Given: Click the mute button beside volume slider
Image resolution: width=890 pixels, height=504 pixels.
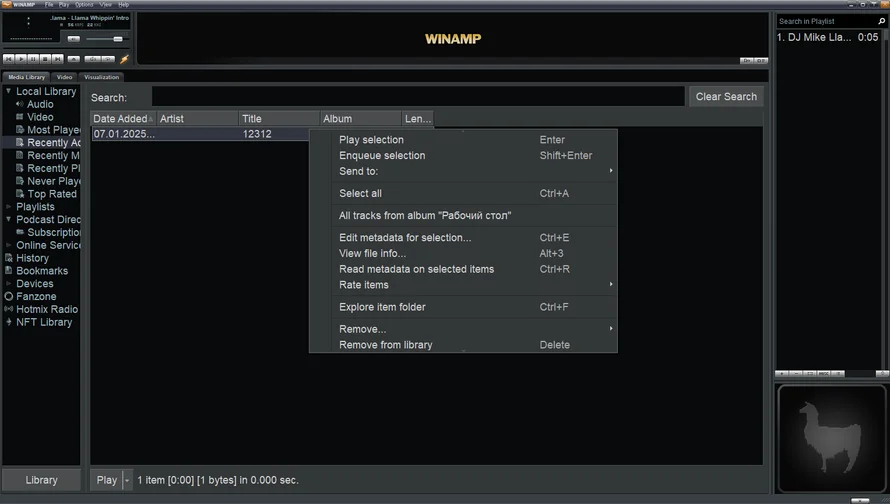Looking at the screenshot, I should (x=74, y=39).
